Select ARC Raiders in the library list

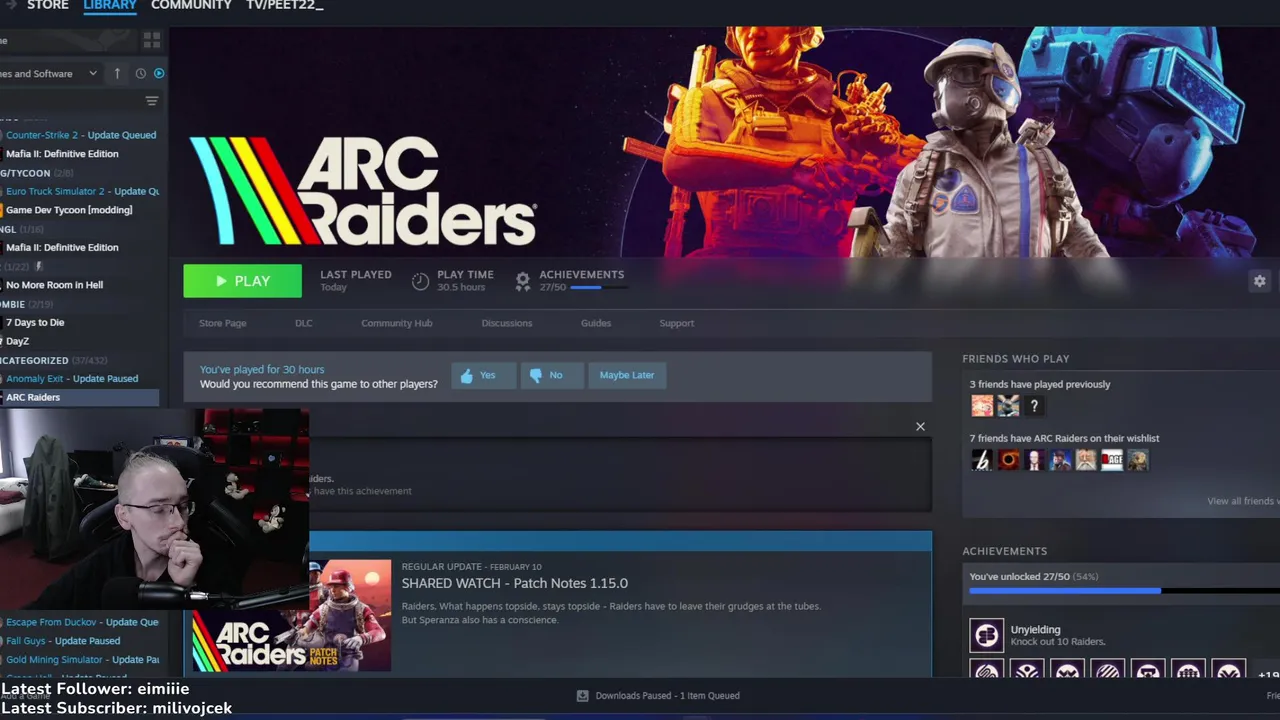tap(79, 397)
